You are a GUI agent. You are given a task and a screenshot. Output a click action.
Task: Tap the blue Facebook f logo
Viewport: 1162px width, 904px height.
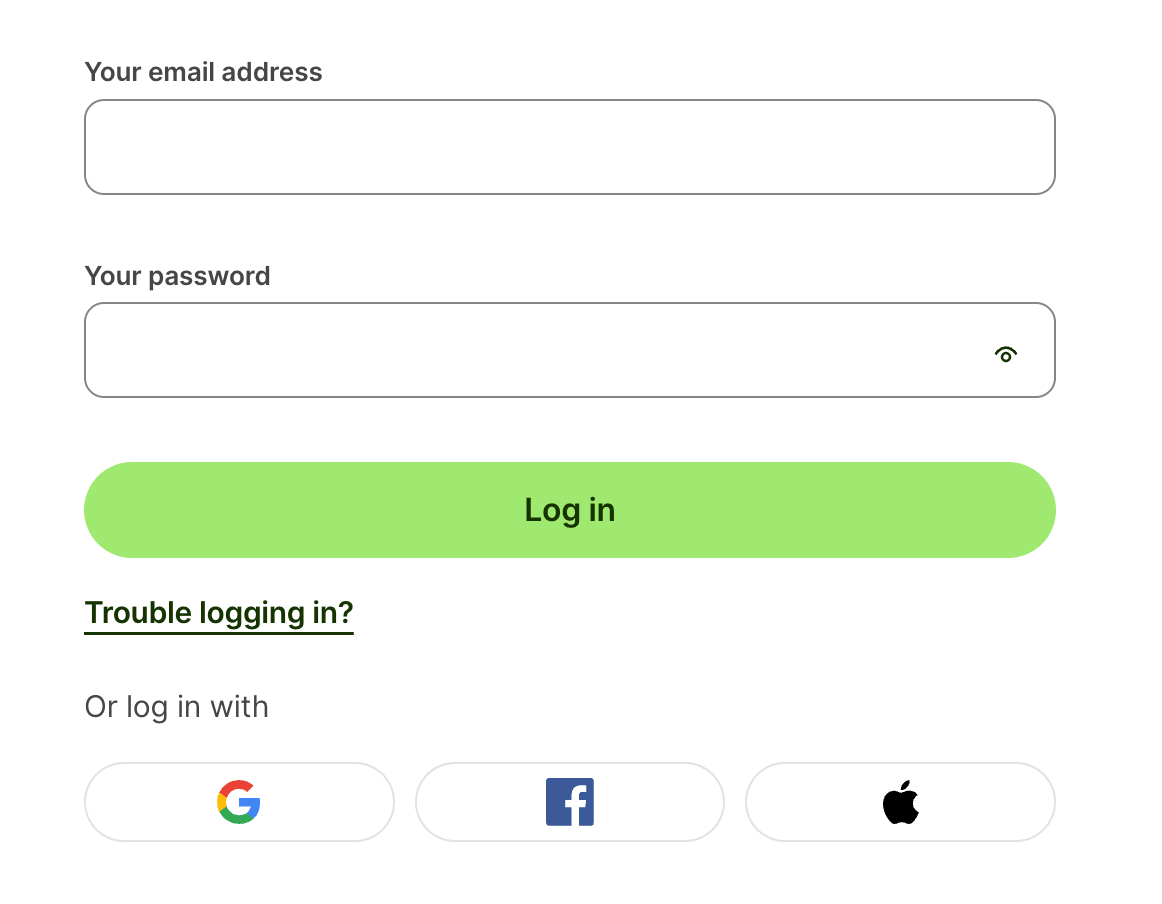[x=569, y=802]
